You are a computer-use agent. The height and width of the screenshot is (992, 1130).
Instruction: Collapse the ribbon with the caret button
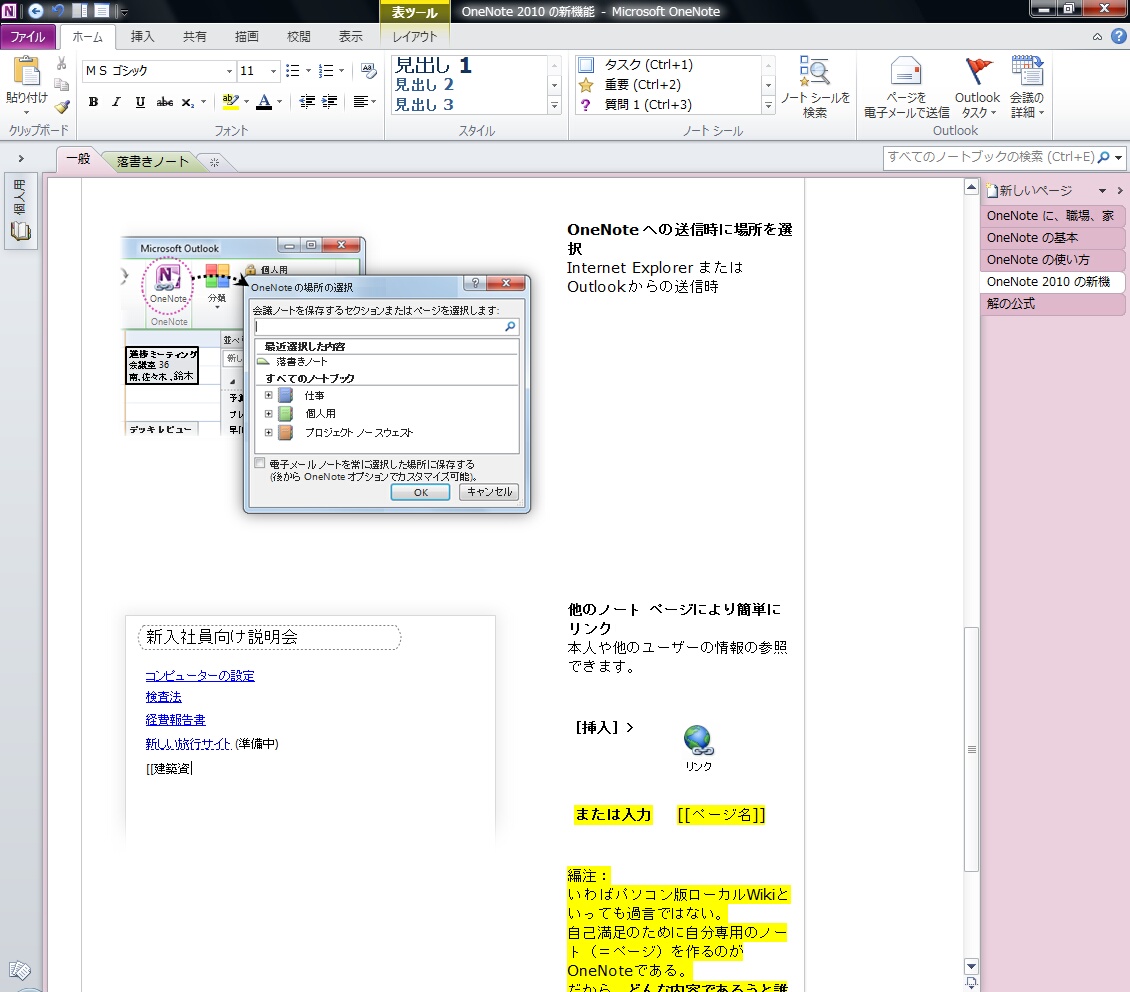pos(1097,37)
